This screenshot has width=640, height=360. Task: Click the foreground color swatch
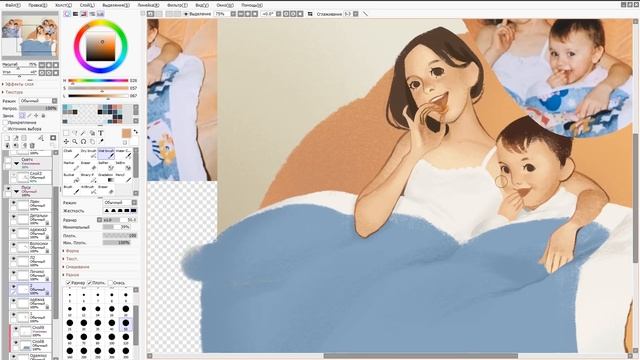click(x=127, y=133)
